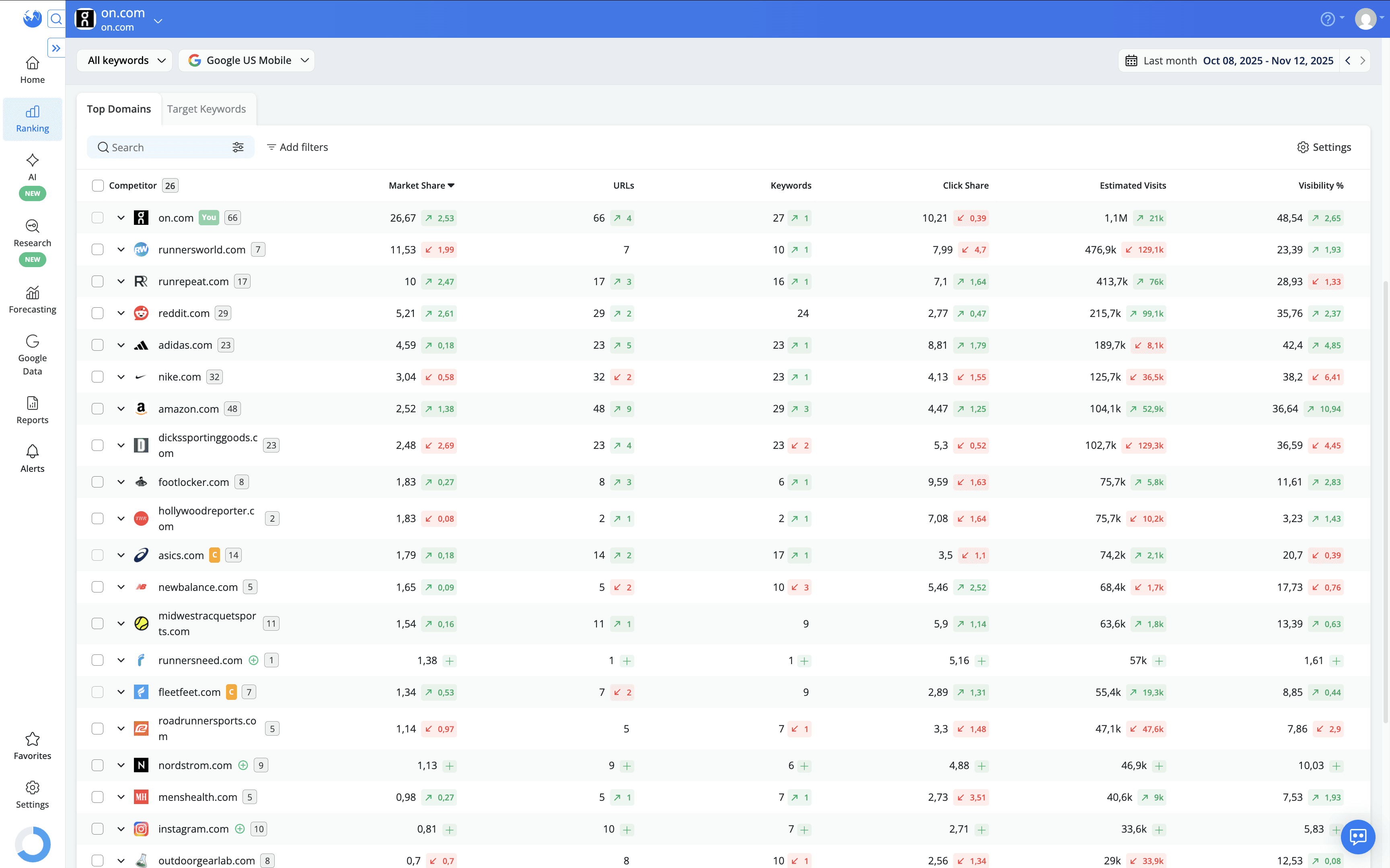The width and height of the screenshot is (1390, 868).
Task: Open the Ranking section
Action: 32,119
